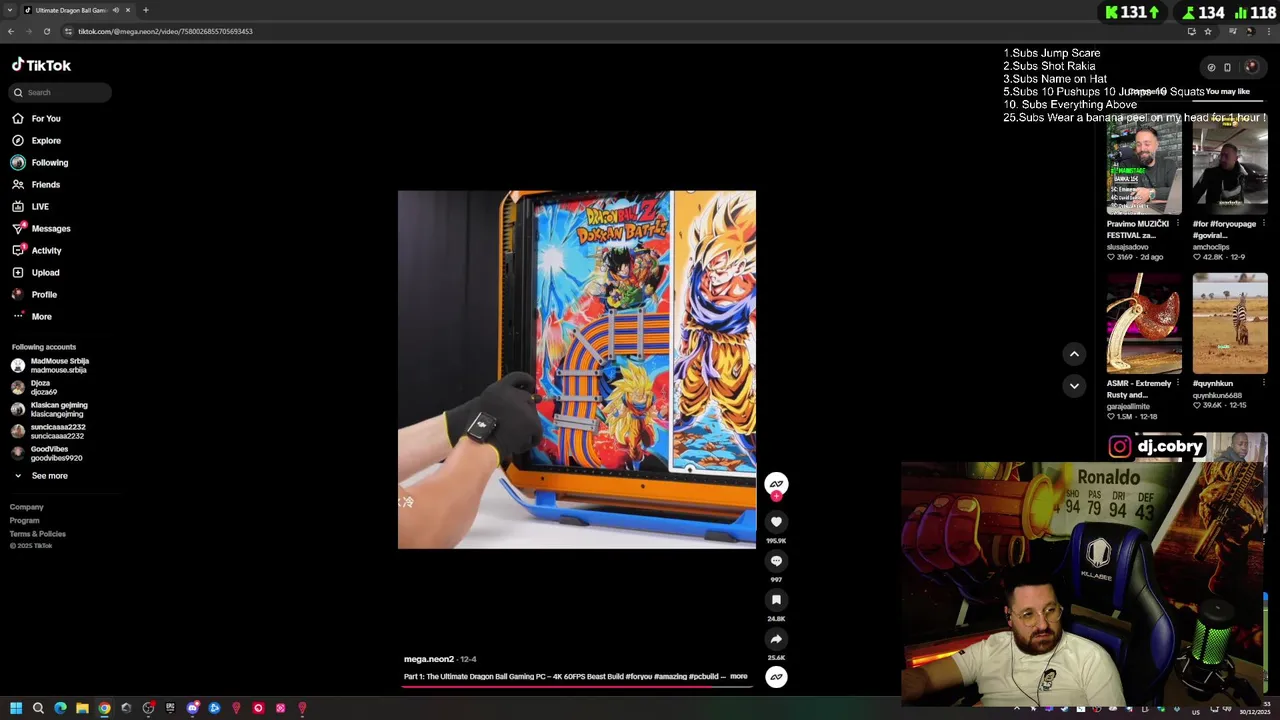Click the phone app icon in top-right pill
Screen dimensions: 1280x720
click(x=1227, y=68)
